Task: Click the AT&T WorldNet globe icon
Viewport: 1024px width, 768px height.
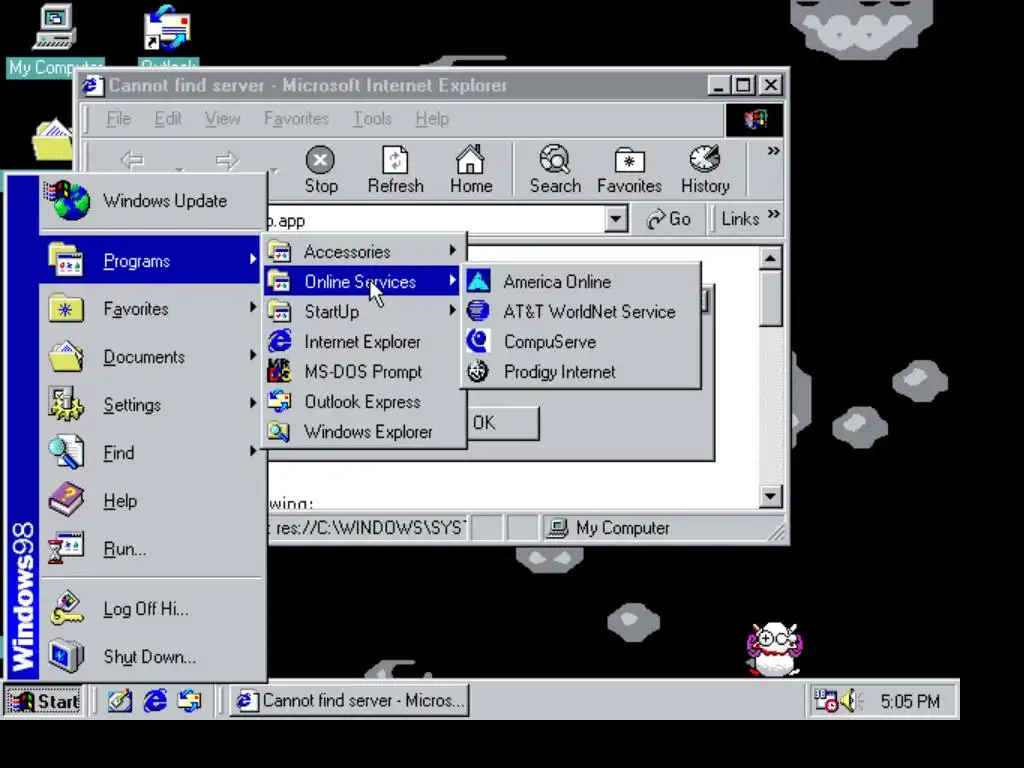Action: (478, 312)
